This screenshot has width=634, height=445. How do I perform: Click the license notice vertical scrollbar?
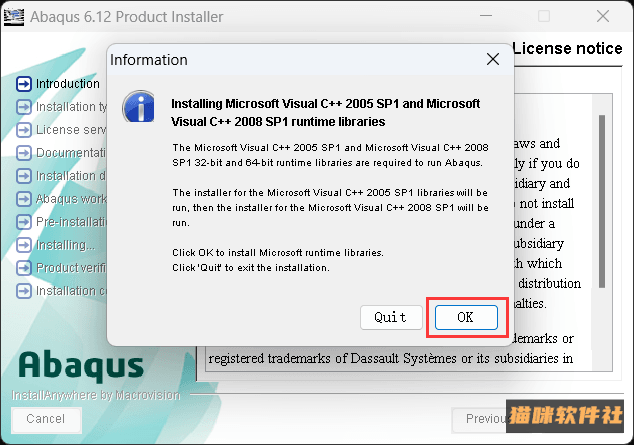click(602, 201)
